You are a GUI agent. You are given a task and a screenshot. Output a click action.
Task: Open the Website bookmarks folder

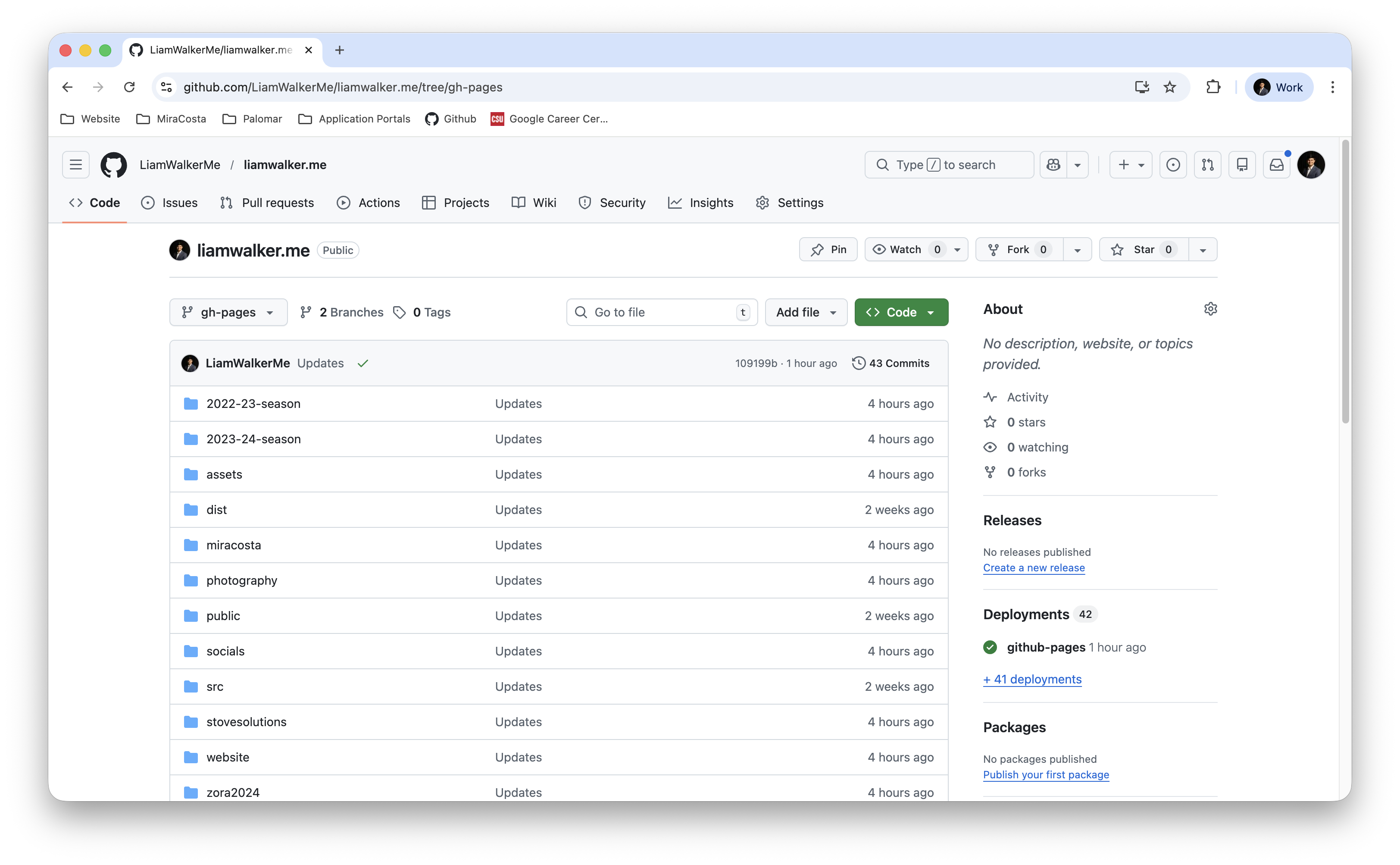tap(91, 119)
